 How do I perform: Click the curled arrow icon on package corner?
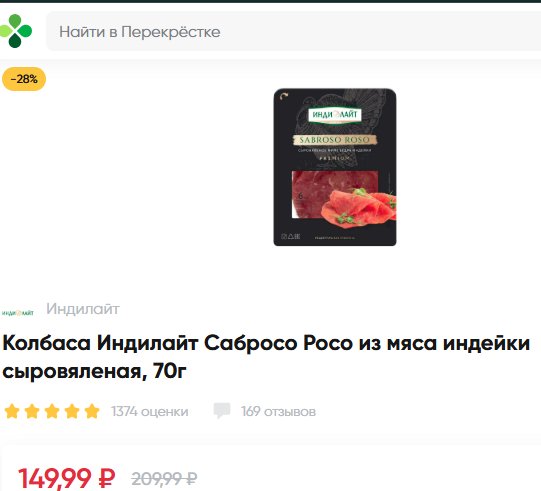284,97
